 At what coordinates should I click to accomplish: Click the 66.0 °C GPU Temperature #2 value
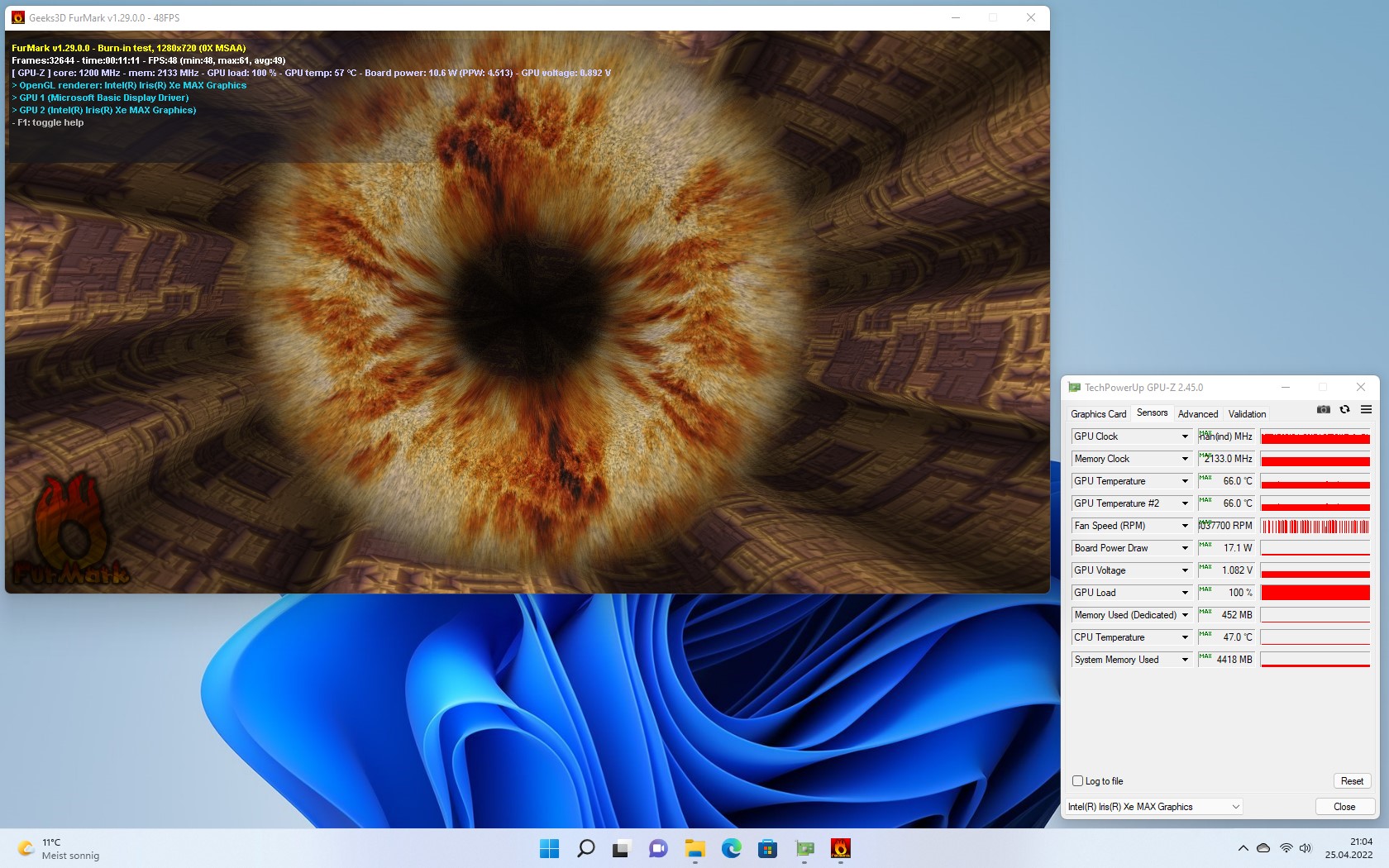coord(1226,503)
